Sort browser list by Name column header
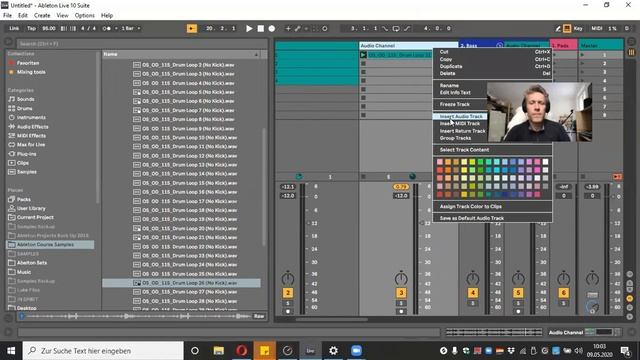This screenshot has width=640, height=360. point(181,54)
